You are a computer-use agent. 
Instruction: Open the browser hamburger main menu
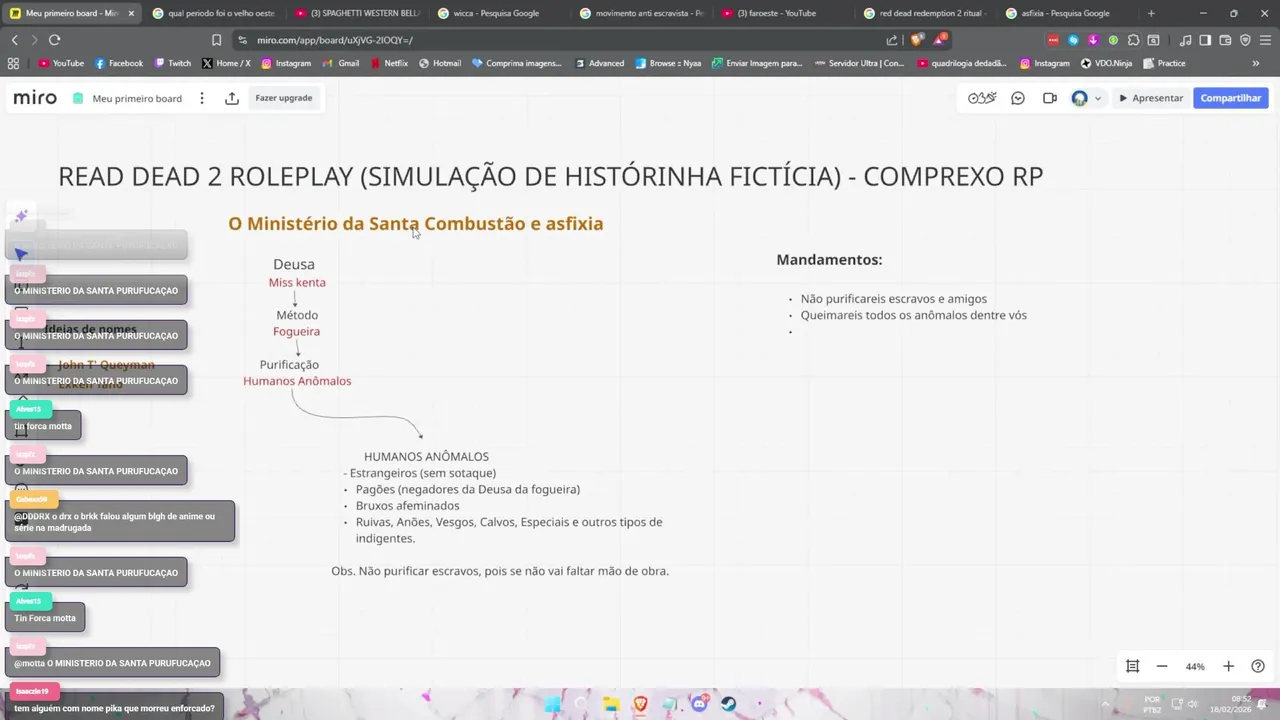(x=1265, y=40)
